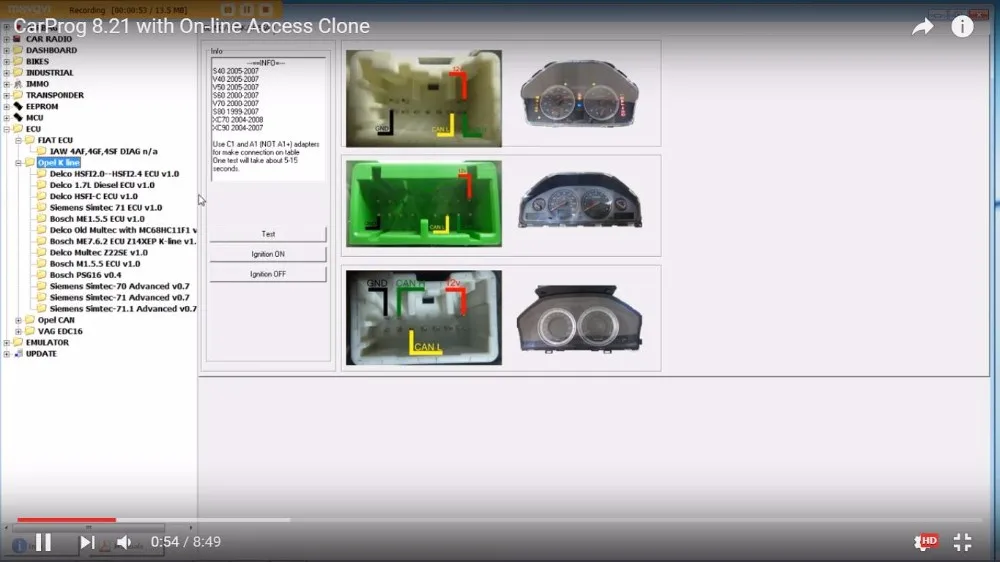Select the TRANSPONDER category
1000x562 pixels.
pyautogui.click(x=54, y=95)
